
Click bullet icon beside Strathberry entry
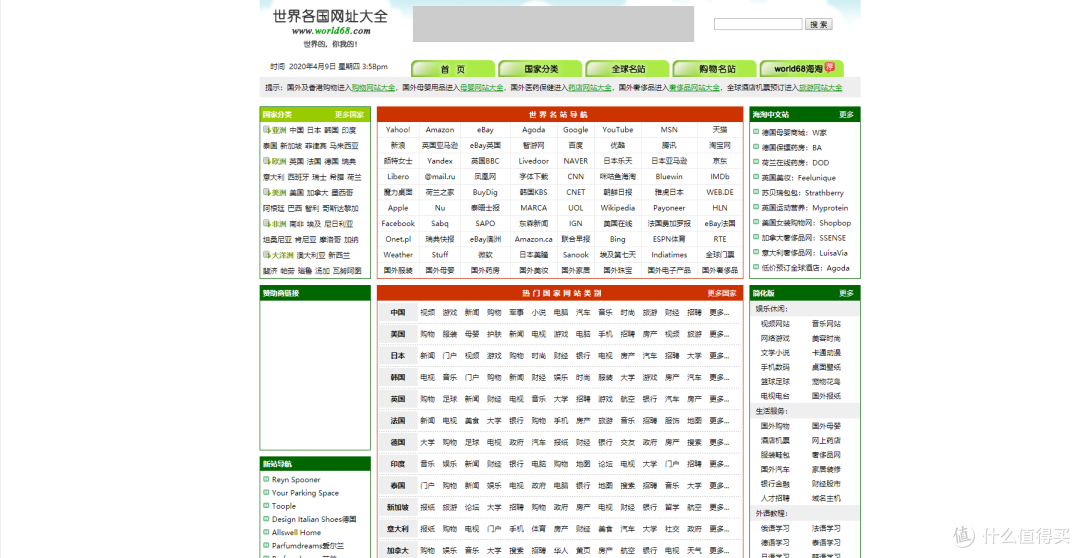[756, 192]
